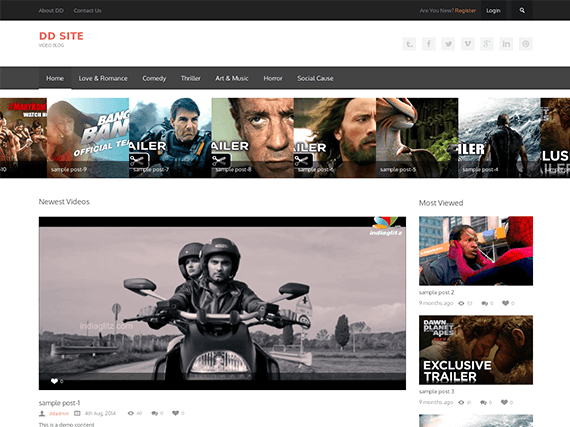Go to the Horror category
Image resolution: width=570 pixels, height=427 pixels.
point(273,78)
